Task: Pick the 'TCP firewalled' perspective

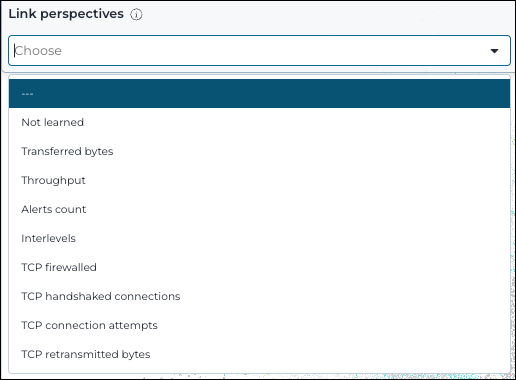Action: 259,267
